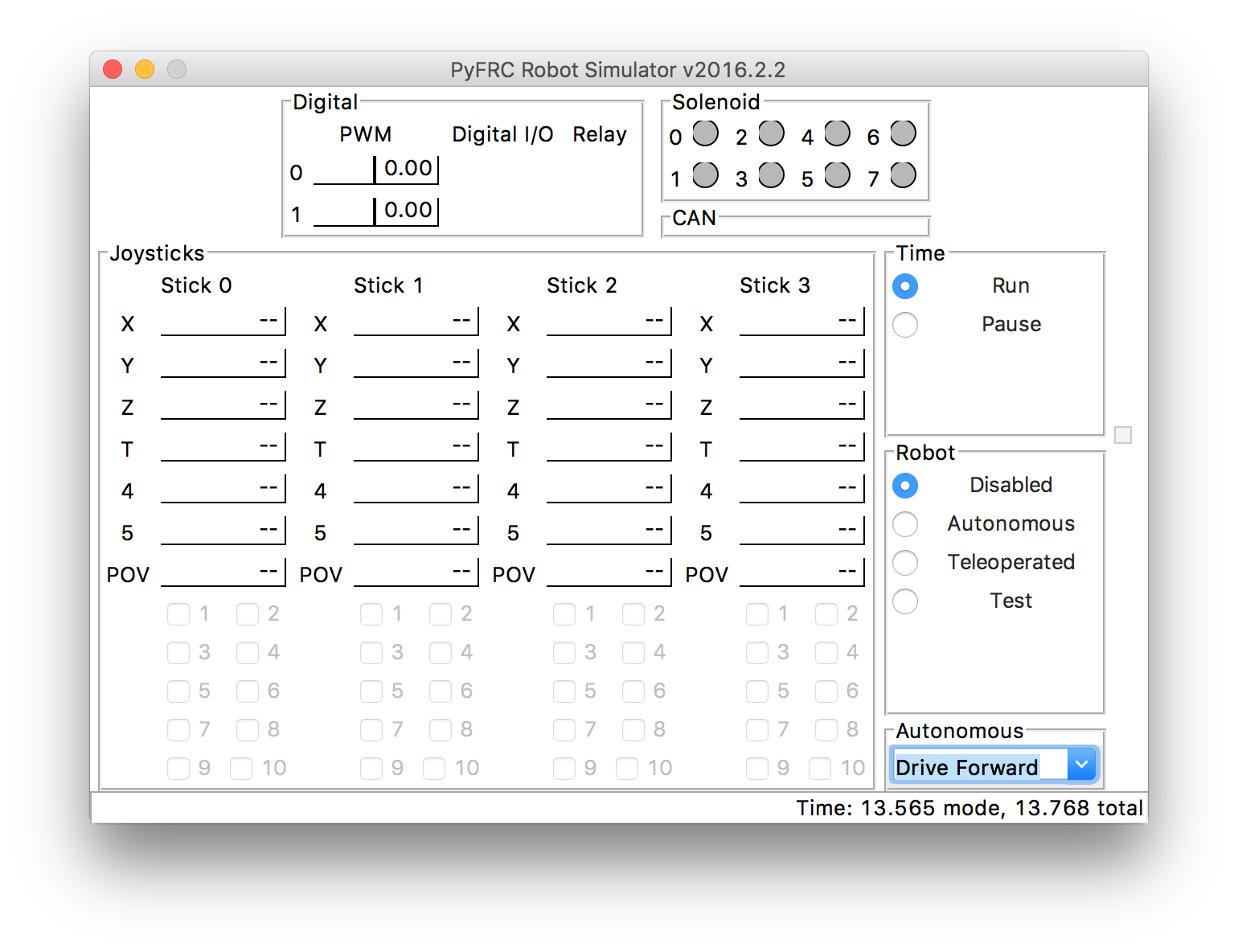Toggle Stick 1 button 3 checkbox
This screenshot has height=952, width=1238.
tap(371, 653)
